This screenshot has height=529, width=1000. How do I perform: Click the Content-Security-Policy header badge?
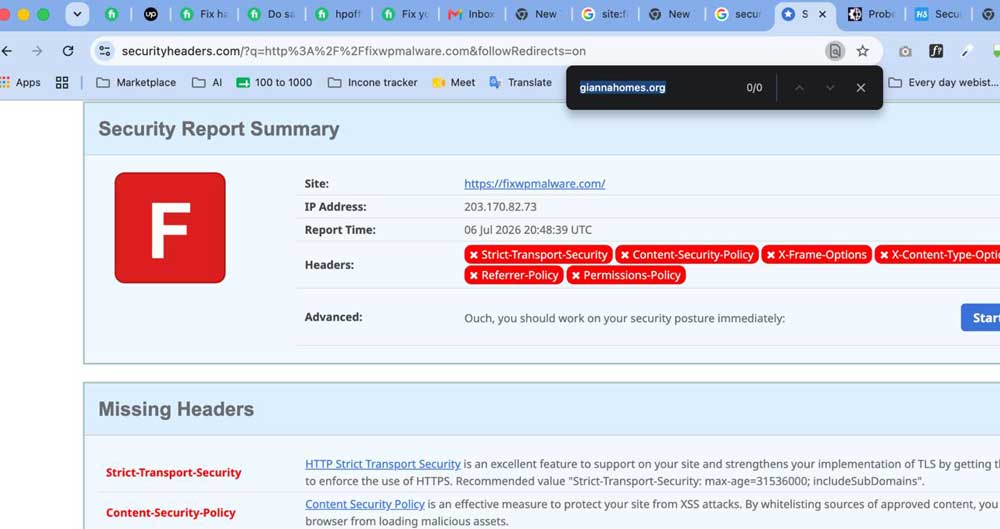pyautogui.click(x=687, y=255)
